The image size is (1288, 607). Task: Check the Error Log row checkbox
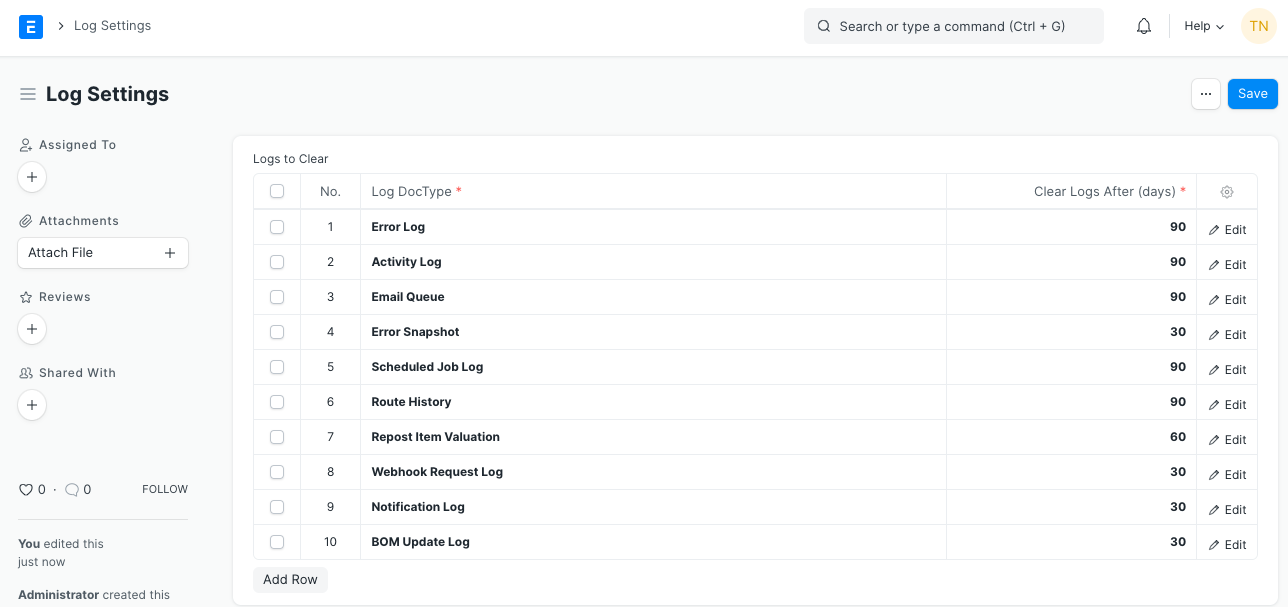click(x=276, y=227)
